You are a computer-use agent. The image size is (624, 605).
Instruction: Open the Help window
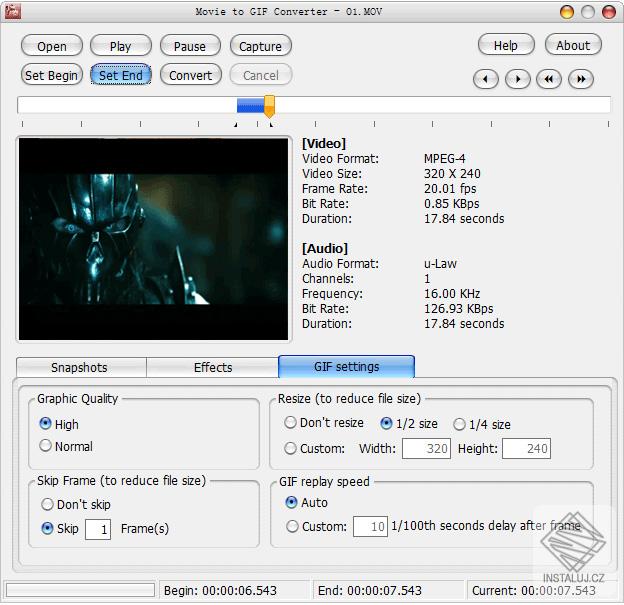tap(506, 45)
